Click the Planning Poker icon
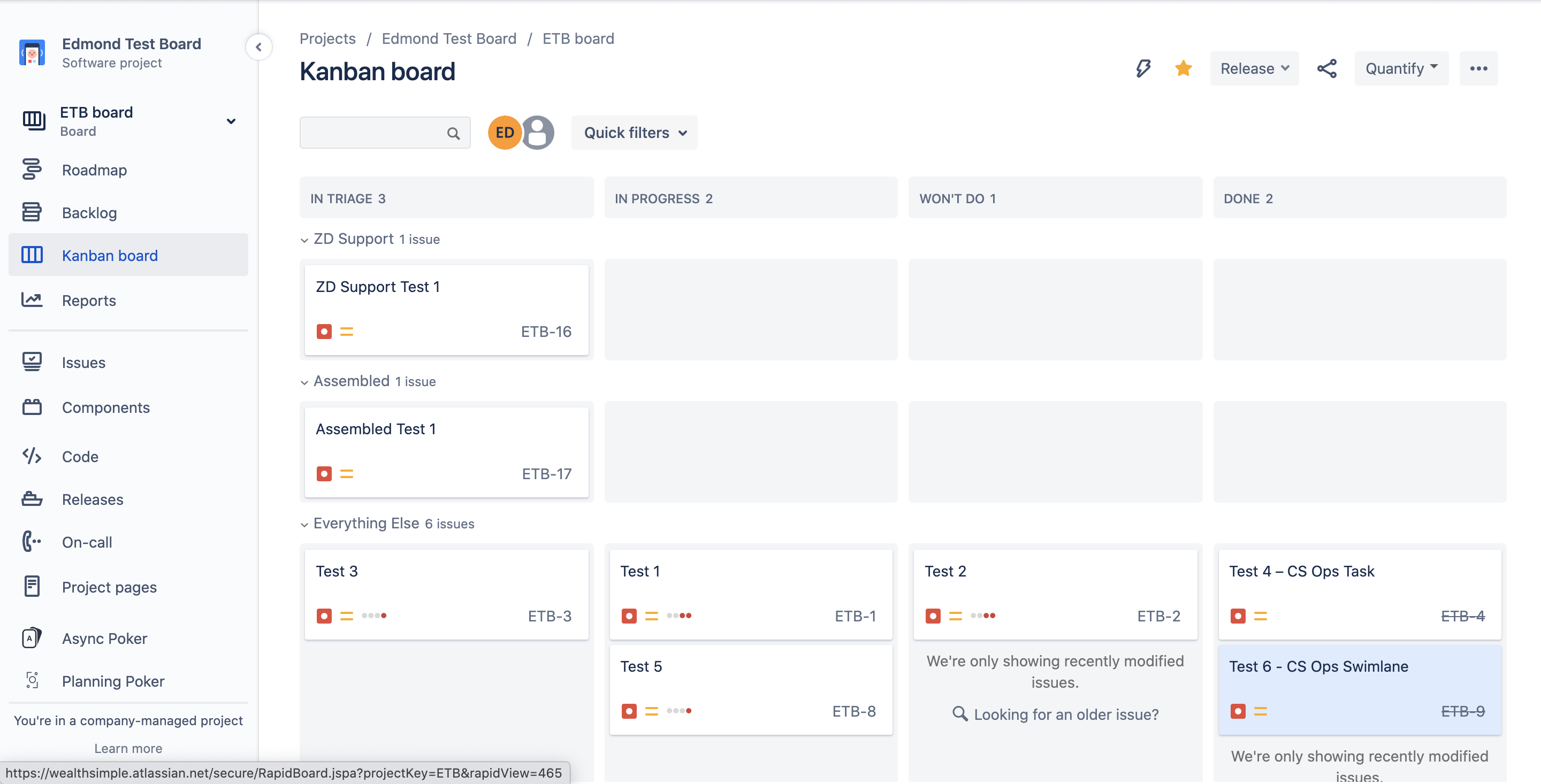The width and height of the screenshot is (1541, 784). click(x=32, y=680)
